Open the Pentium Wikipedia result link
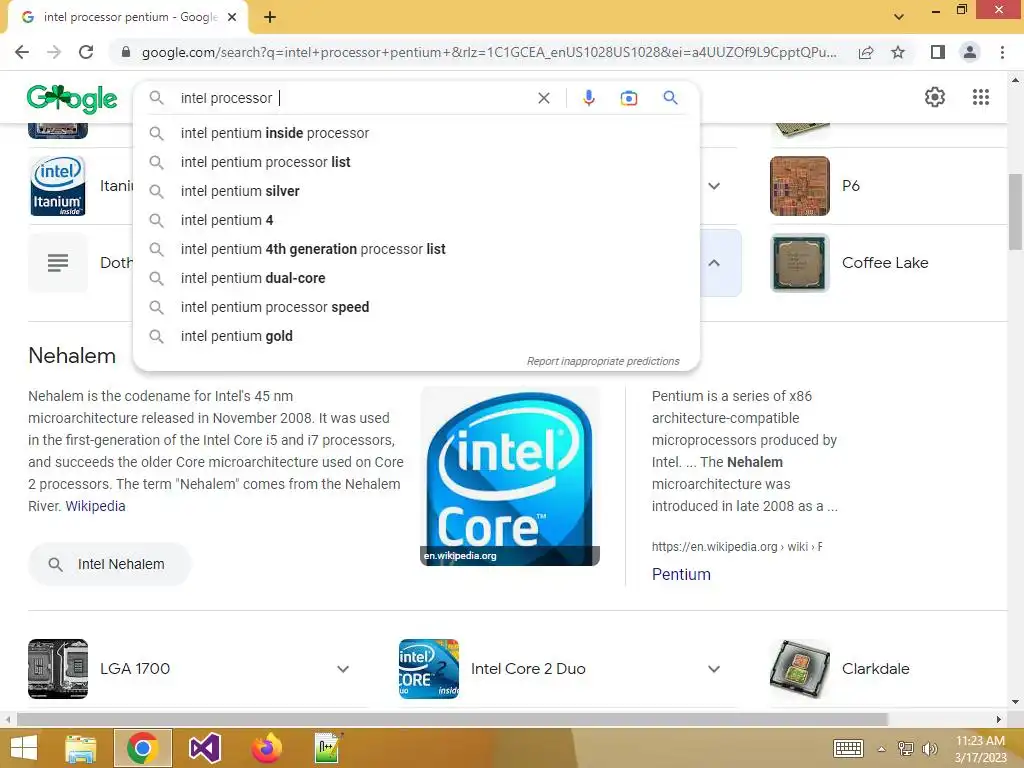The height and width of the screenshot is (768, 1024). coord(681,574)
